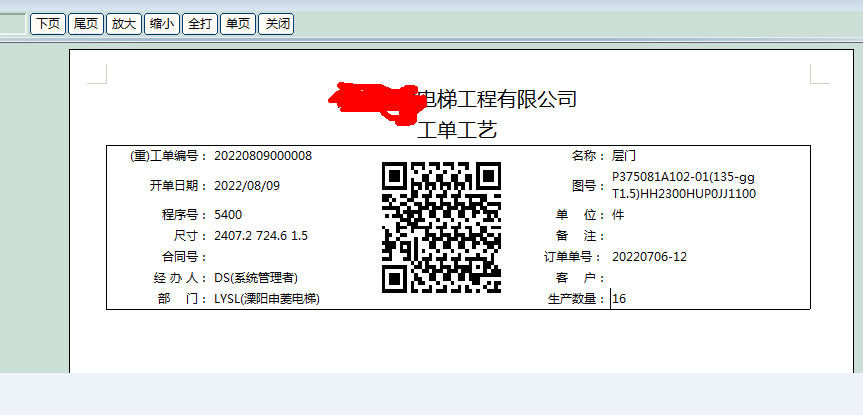Close the print preview with 关闭
The image size is (863, 415).
tap(276, 24)
